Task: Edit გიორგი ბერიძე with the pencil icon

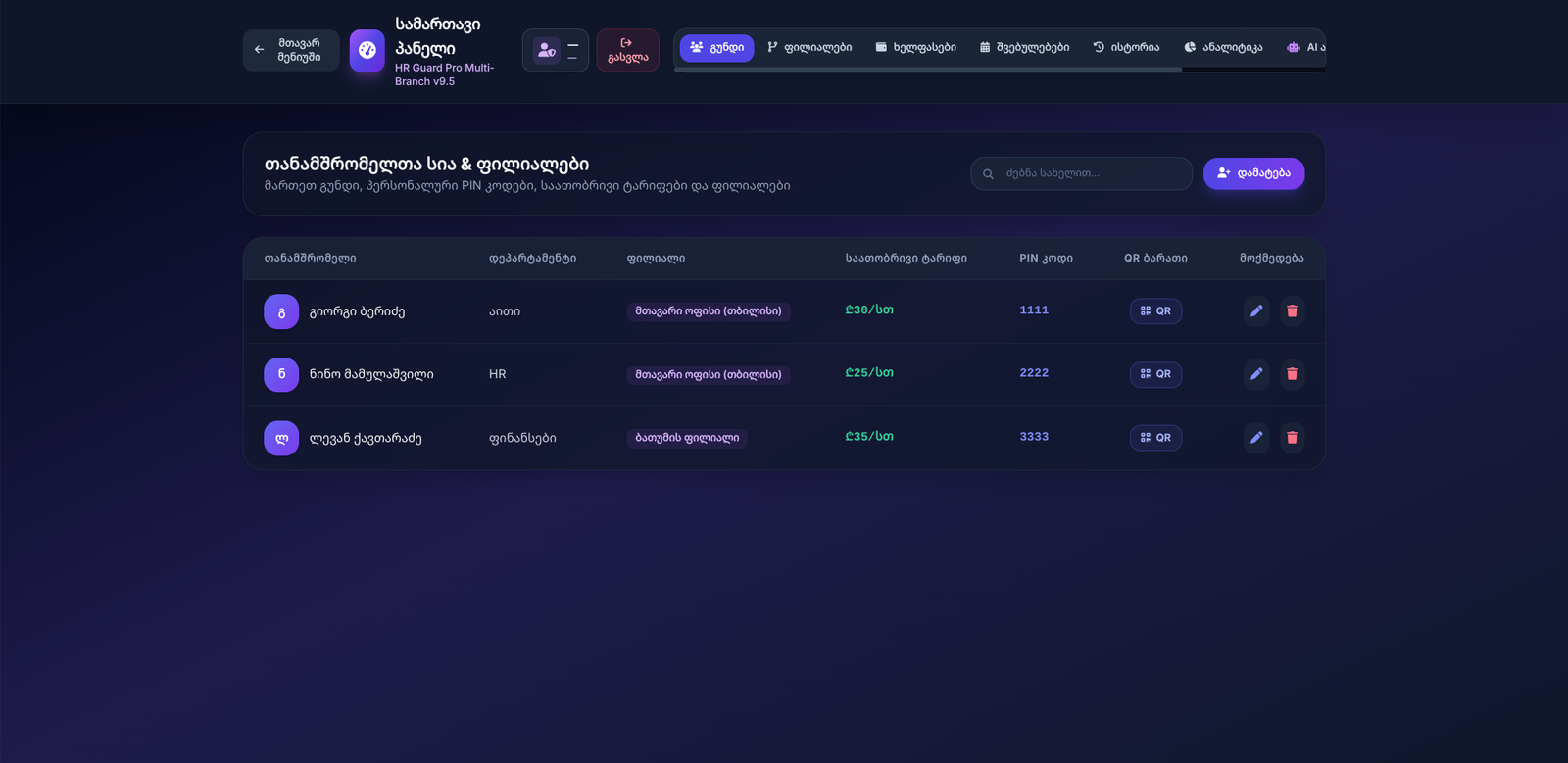Action: pyautogui.click(x=1256, y=311)
